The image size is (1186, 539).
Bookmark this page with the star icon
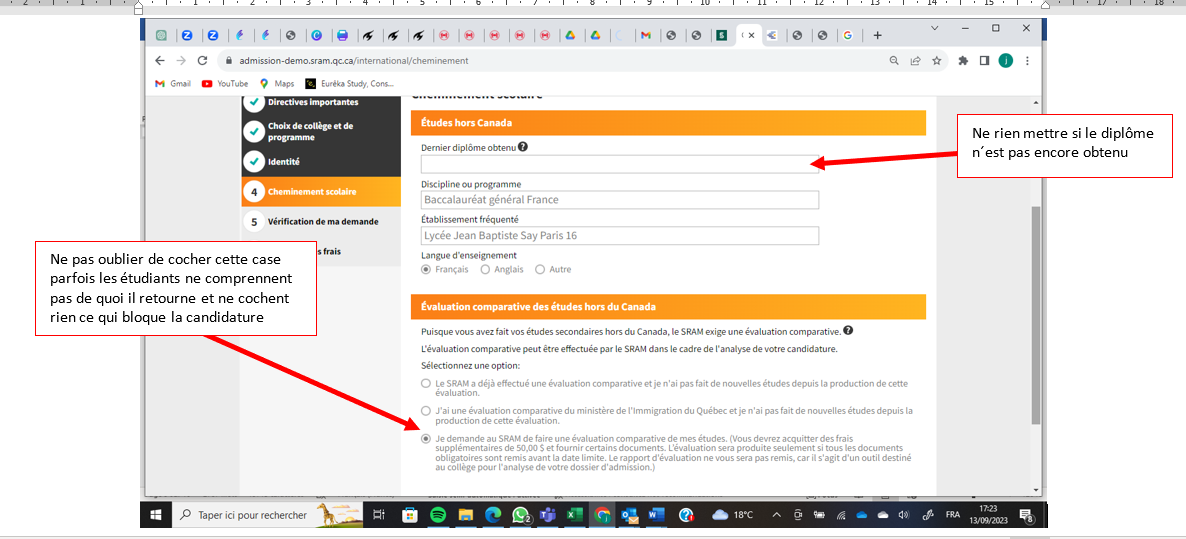point(937,61)
